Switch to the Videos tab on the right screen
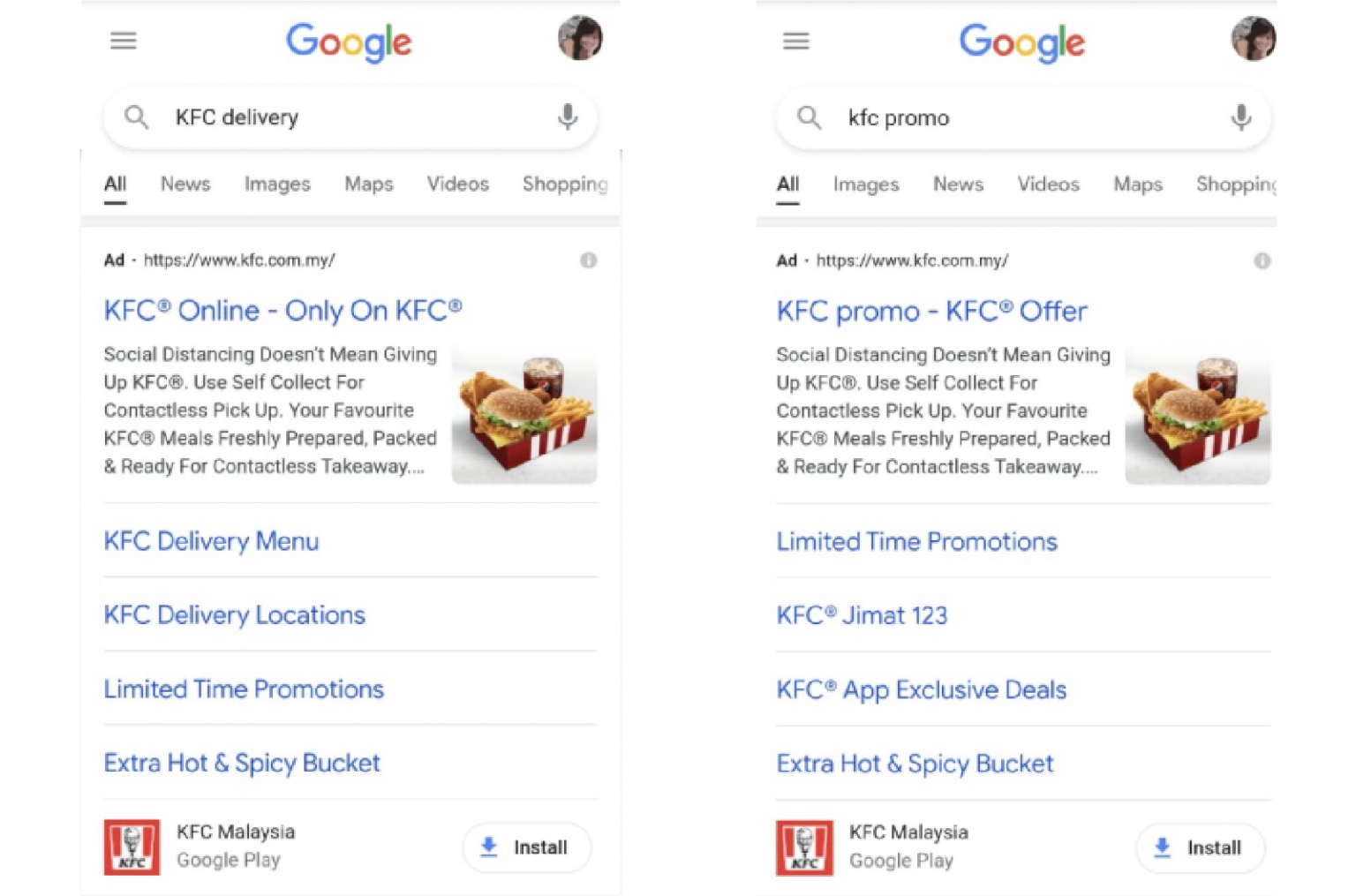The height and width of the screenshot is (896, 1356). pos(1048,184)
